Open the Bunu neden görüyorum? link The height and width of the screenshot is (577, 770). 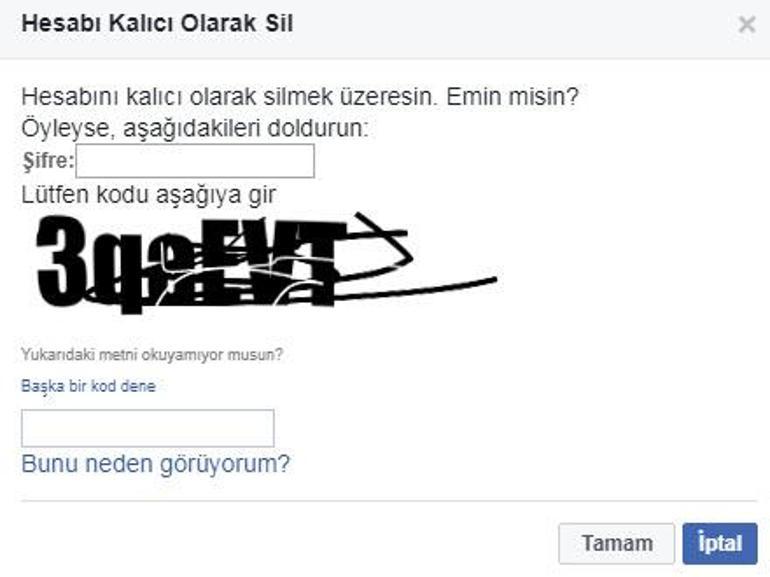pos(156,464)
